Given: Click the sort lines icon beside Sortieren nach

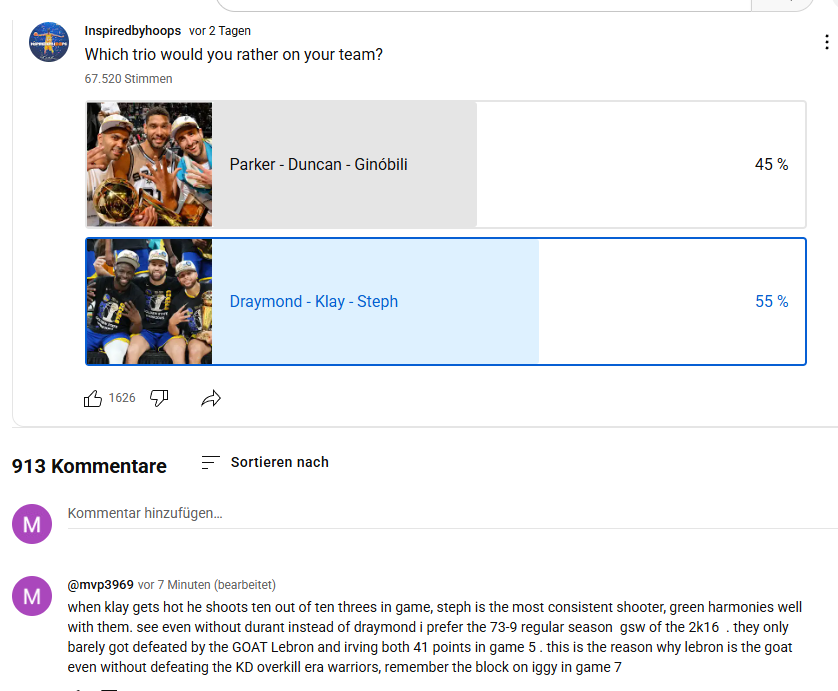Looking at the screenshot, I should [210, 462].
